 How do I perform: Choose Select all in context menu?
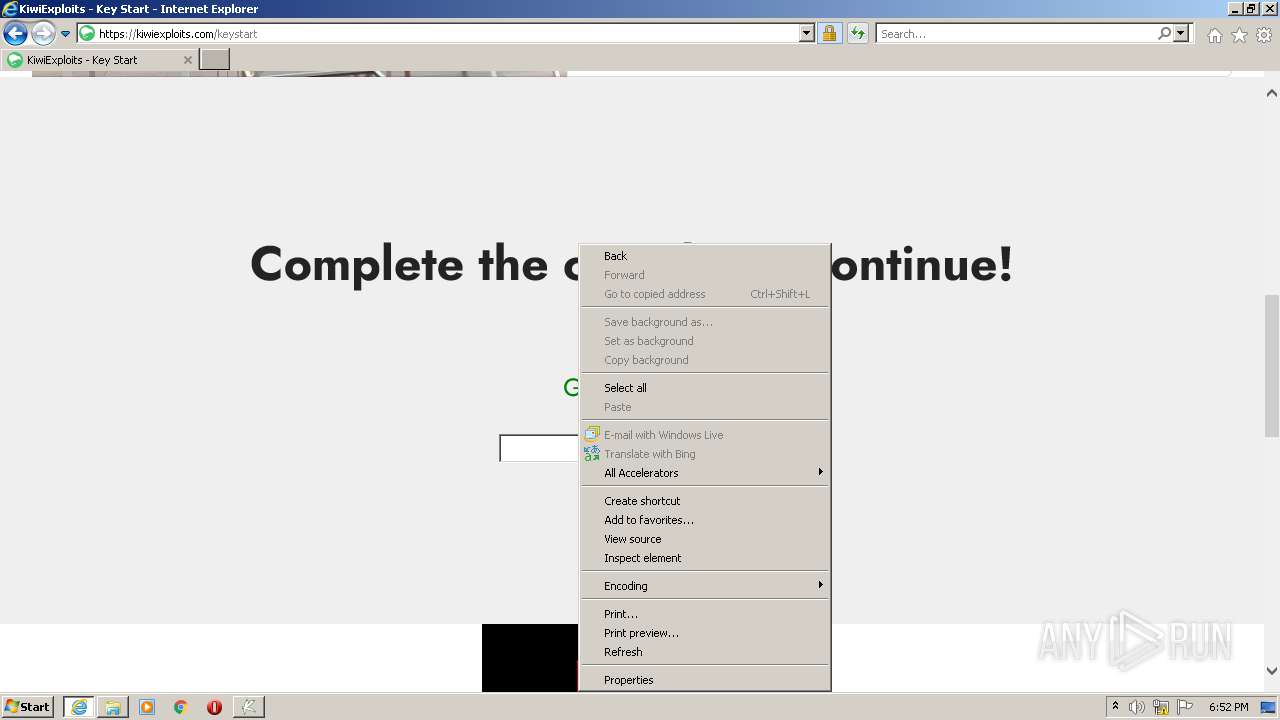[x=705, y=388]
